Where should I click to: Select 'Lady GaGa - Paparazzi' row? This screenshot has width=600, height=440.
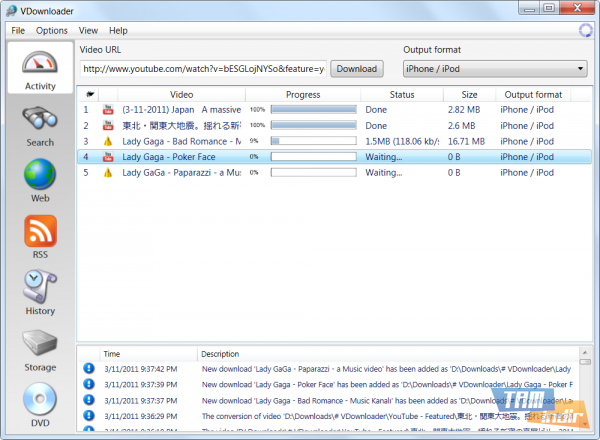click(x=335, y=173)
